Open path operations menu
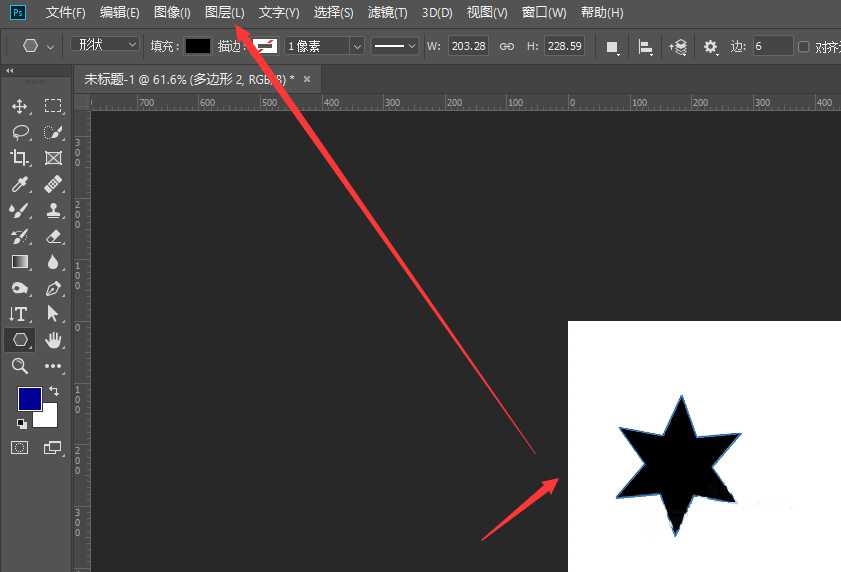841x572 pixels. 612,47
